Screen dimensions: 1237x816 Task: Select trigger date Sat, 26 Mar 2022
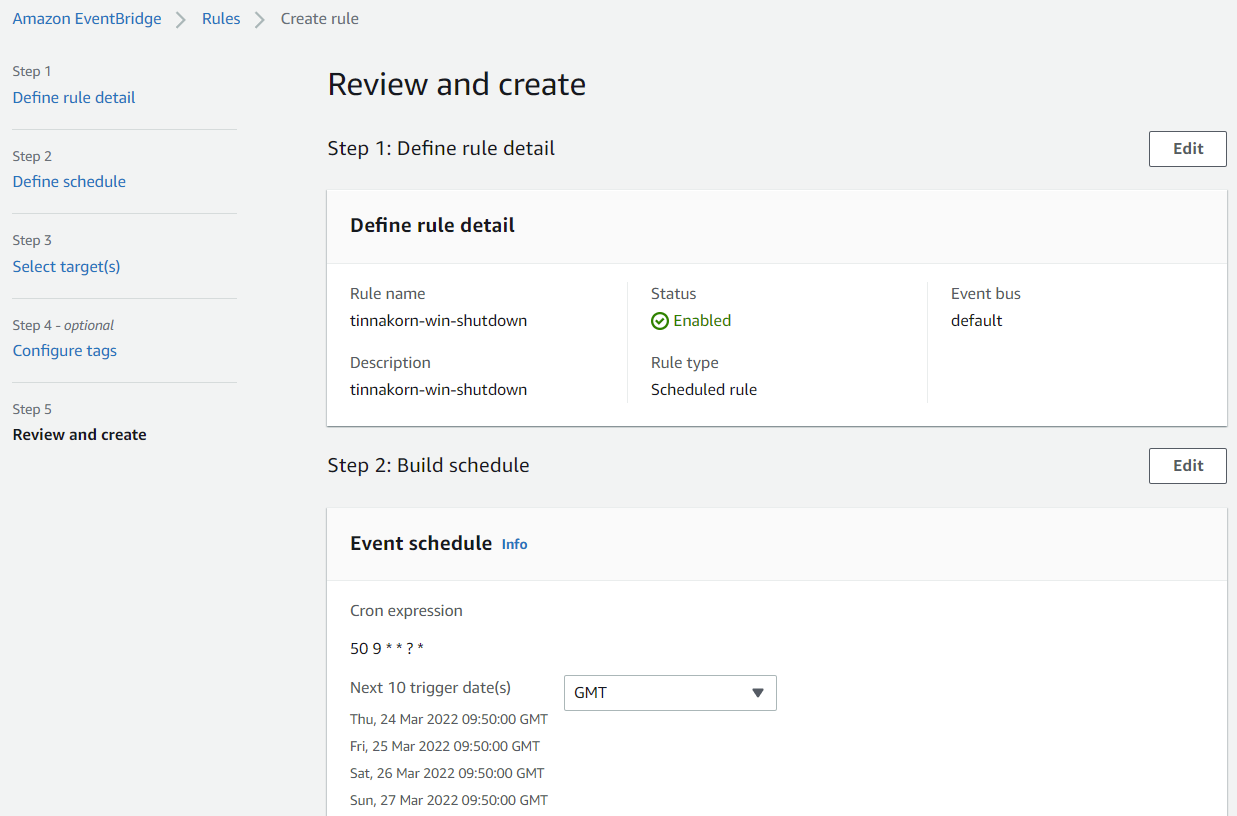point(447,773)
